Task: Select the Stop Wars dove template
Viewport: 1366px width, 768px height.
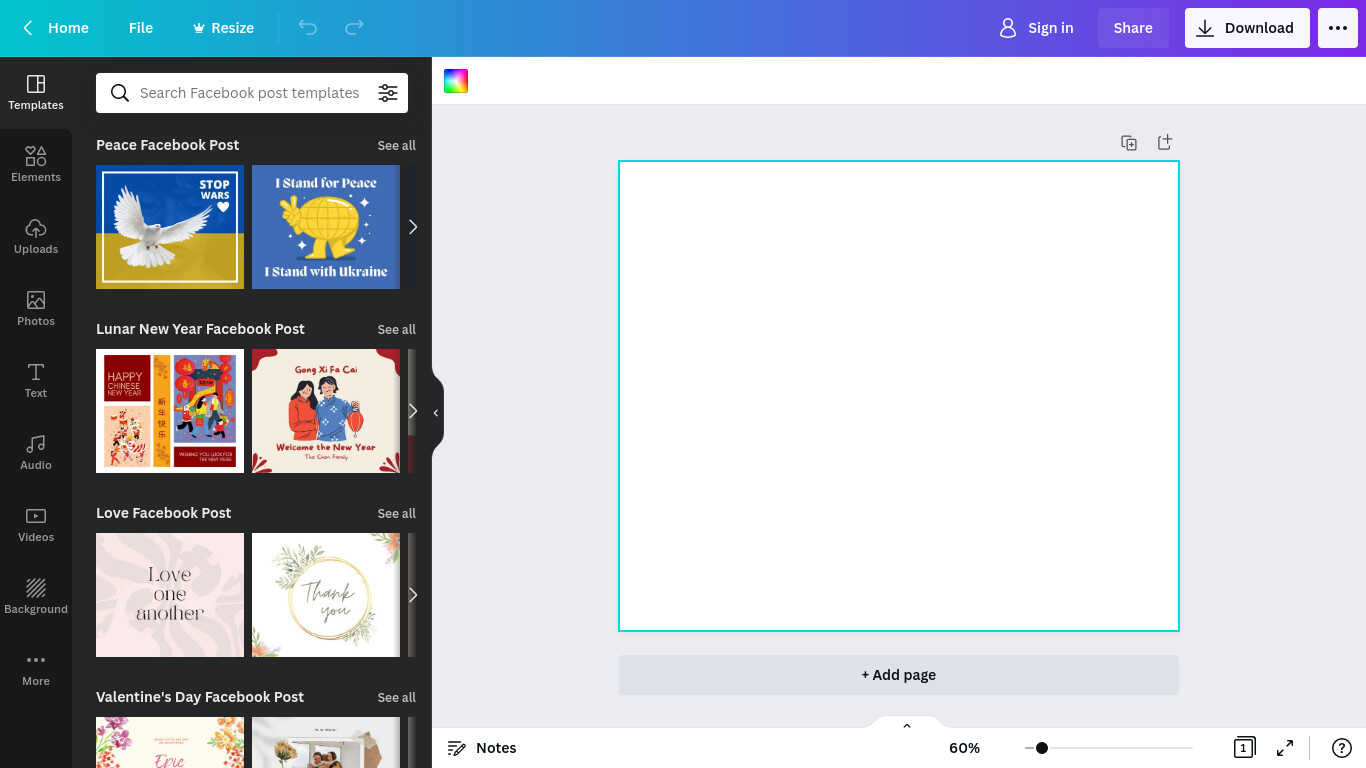Action: (x=170, y=227)
